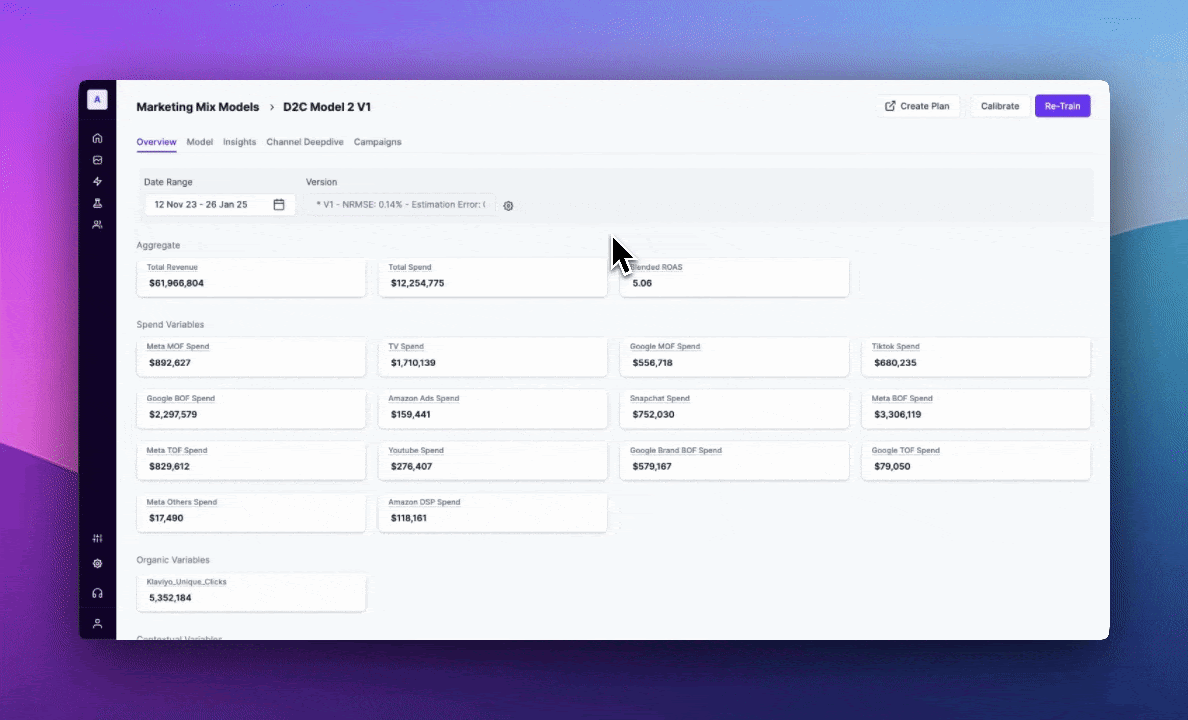Open the lightning bolt sidebar icon
This screenshot has width=1188, height=720.
[97, 182]
